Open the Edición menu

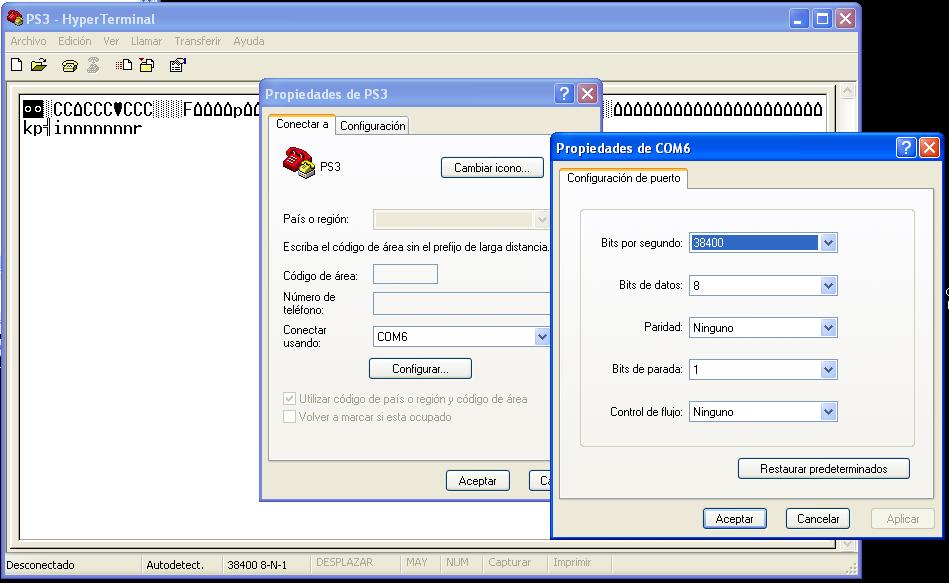[74, 41]
